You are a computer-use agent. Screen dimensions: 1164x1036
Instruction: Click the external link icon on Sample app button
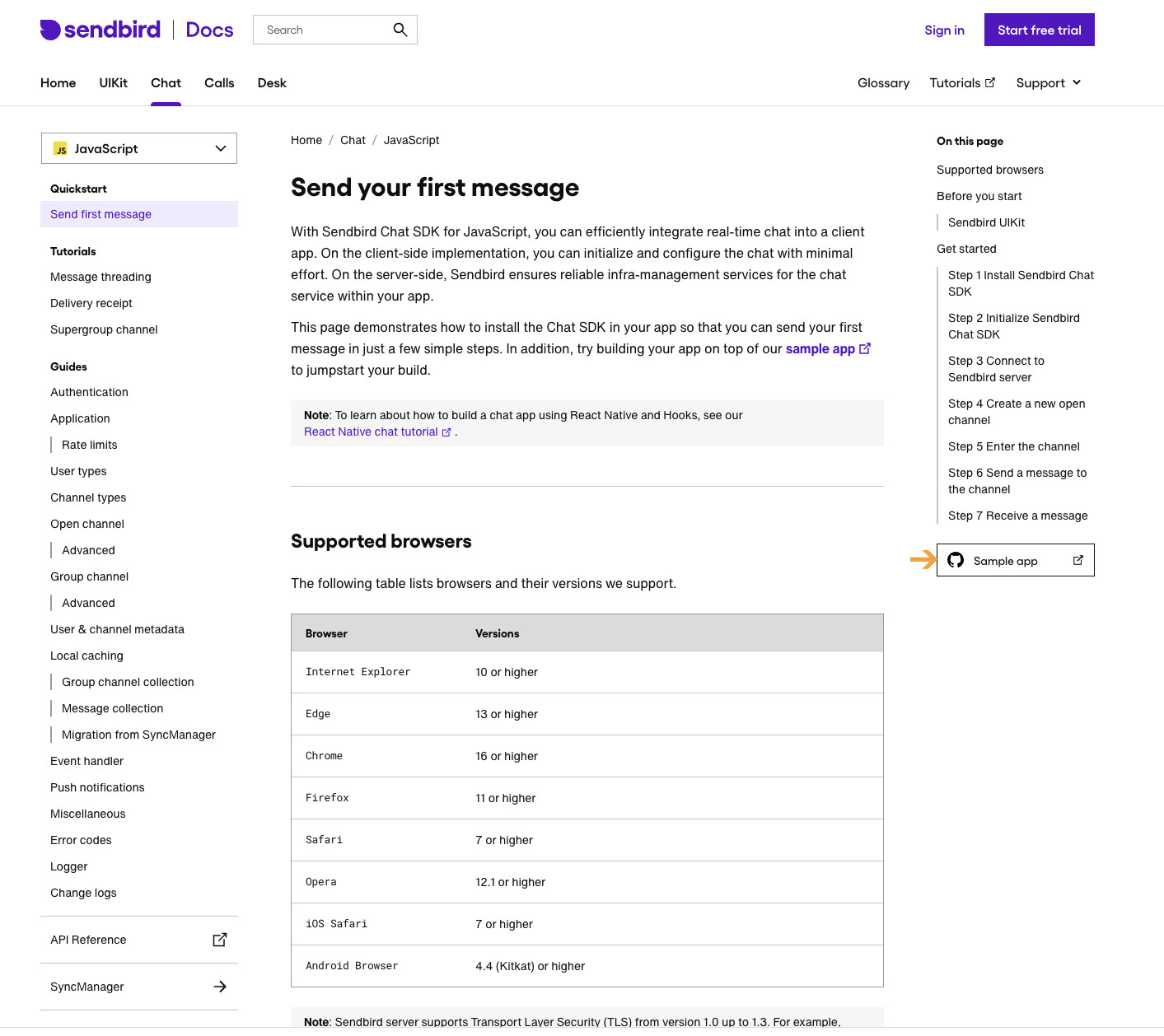[1078, 560]
